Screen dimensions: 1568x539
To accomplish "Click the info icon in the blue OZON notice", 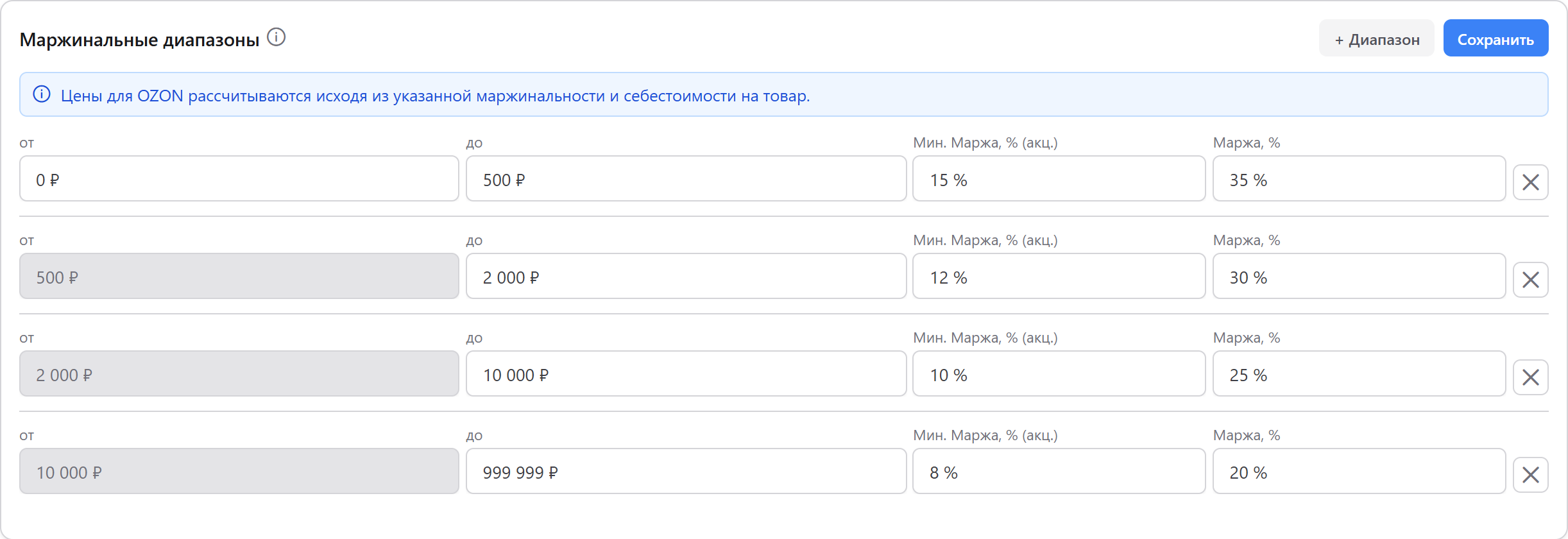I will point(42,94).
